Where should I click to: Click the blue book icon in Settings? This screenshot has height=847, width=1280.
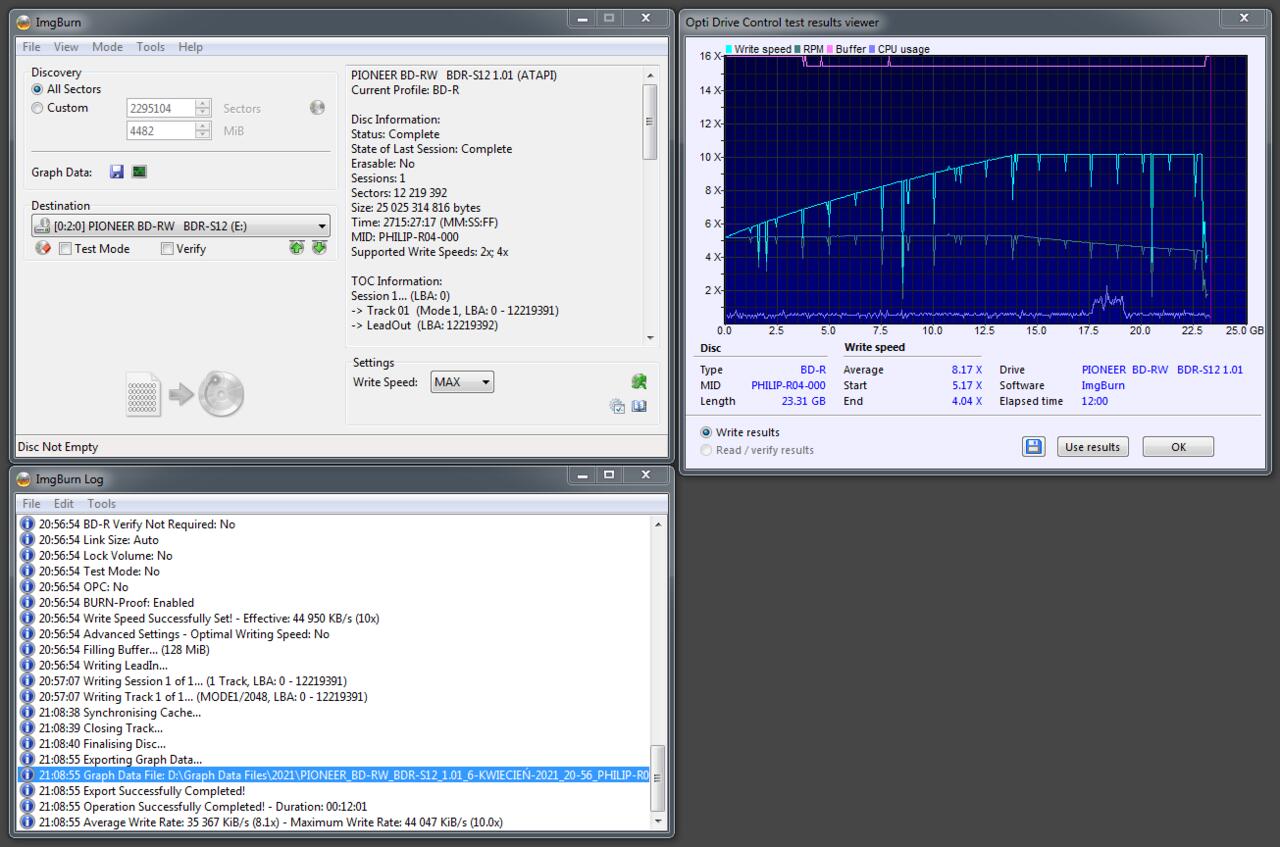pos(639,406)
